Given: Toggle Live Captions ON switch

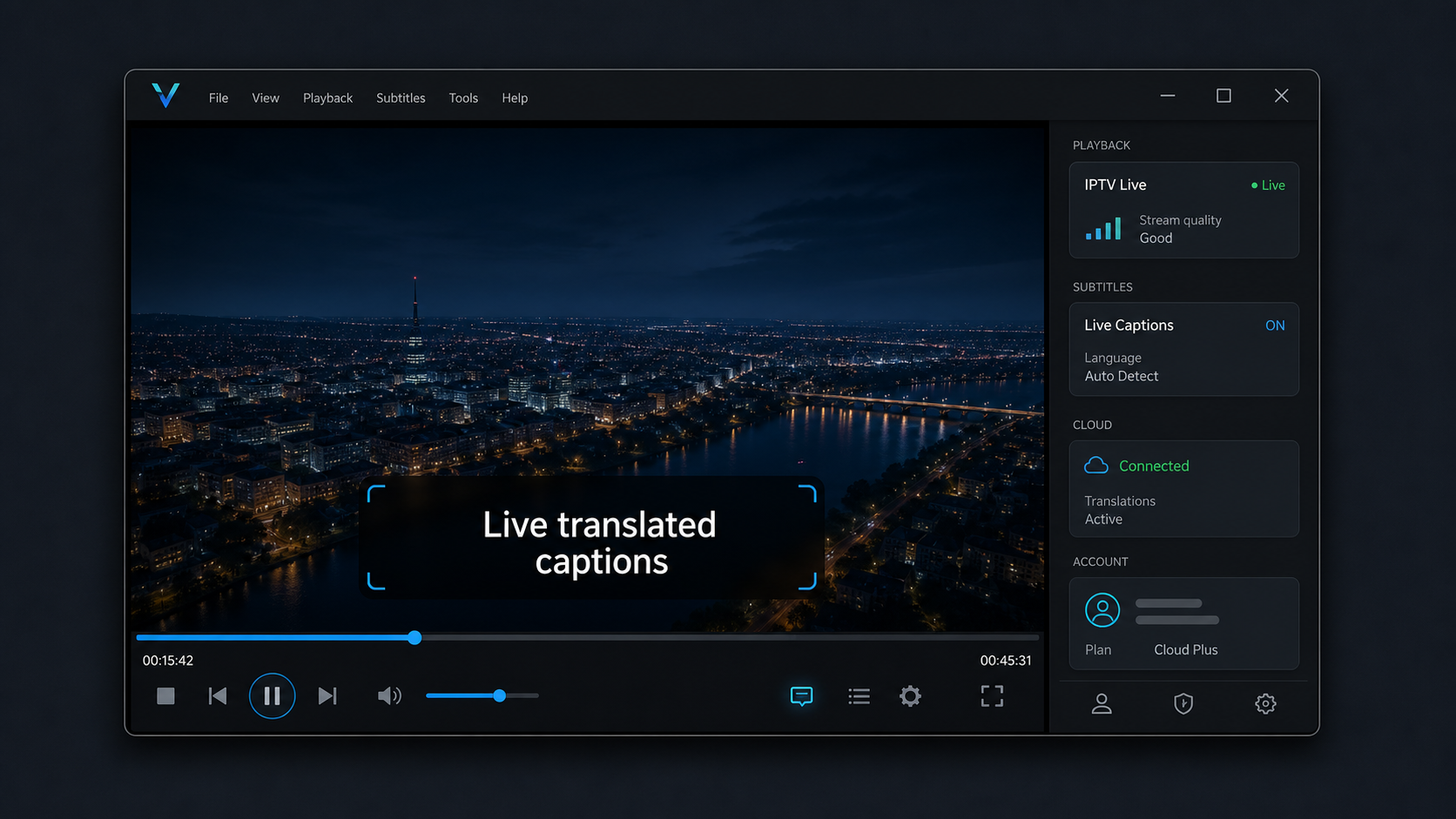Looking at the screenshot, I should (x=1275, y=326).
